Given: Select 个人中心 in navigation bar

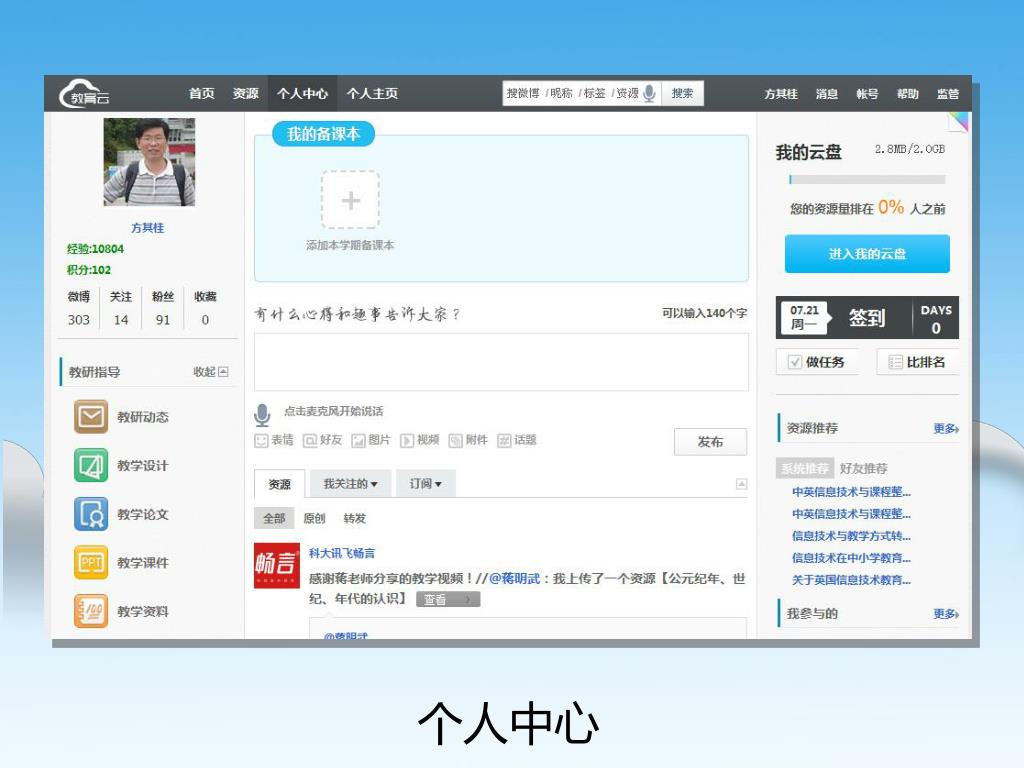Looking at the screenshot, I should coord(302,93).
